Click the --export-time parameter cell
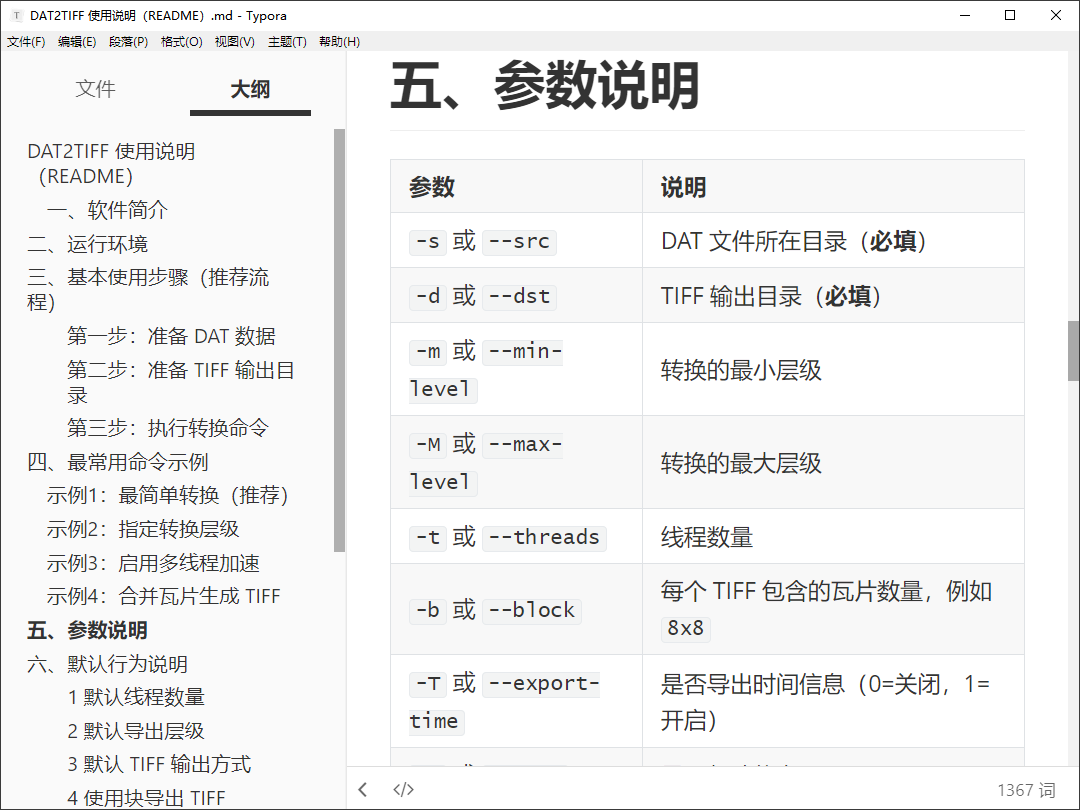 pyautogui.click(x=517, y=702)
